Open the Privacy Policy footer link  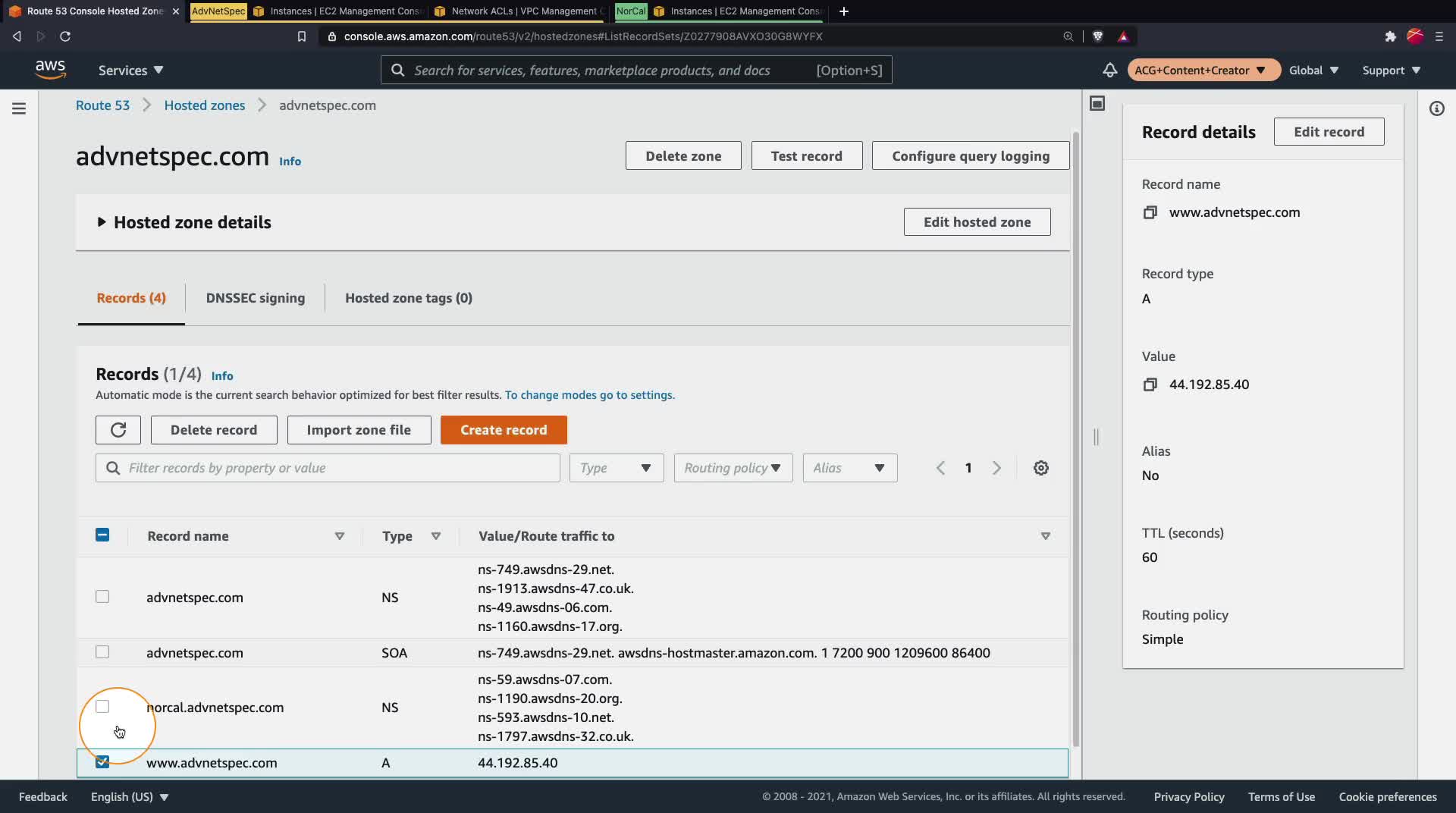pyautogui.click(x=1189, y=797)
